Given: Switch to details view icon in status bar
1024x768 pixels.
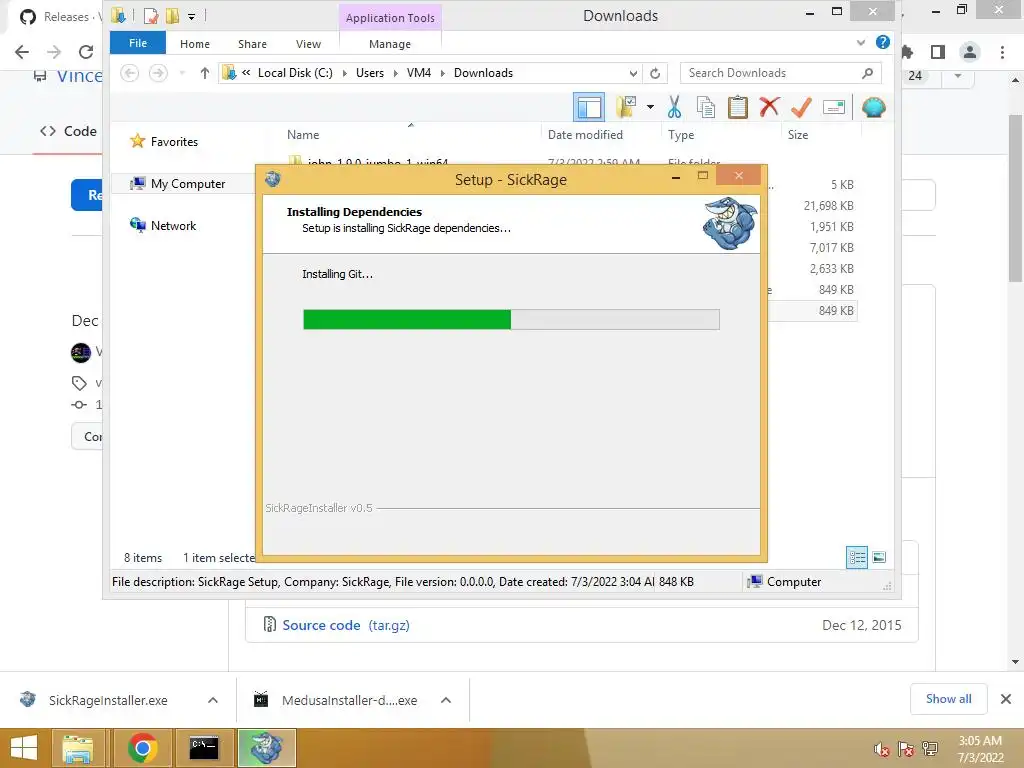Looking at the screenshot, I should [x=857, y=557].
